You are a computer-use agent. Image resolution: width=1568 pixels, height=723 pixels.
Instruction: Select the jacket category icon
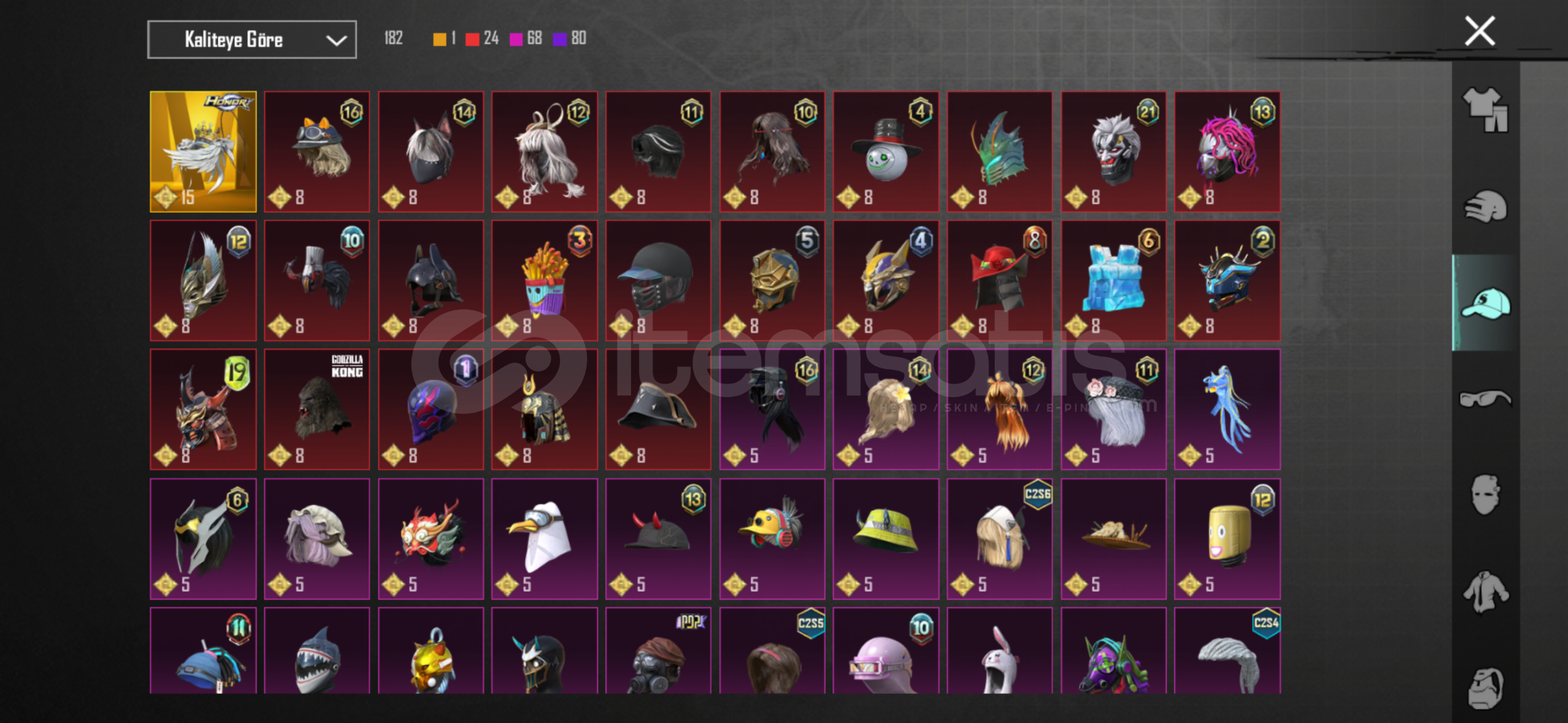(x=1486, y=592)
